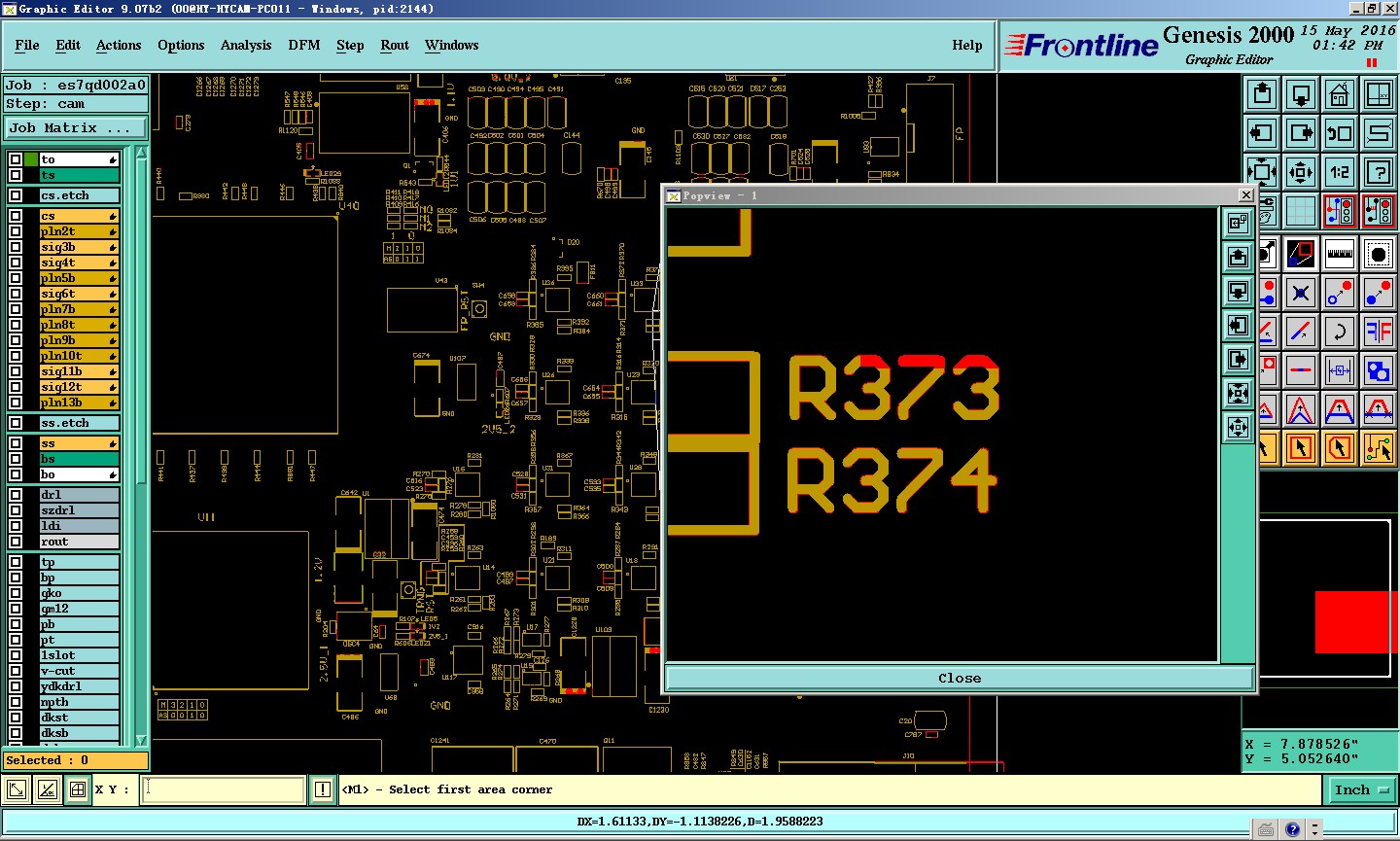1400x841 pixels.
Task: Click the layer list scroll-down arrow
Action: coord(141,740)
